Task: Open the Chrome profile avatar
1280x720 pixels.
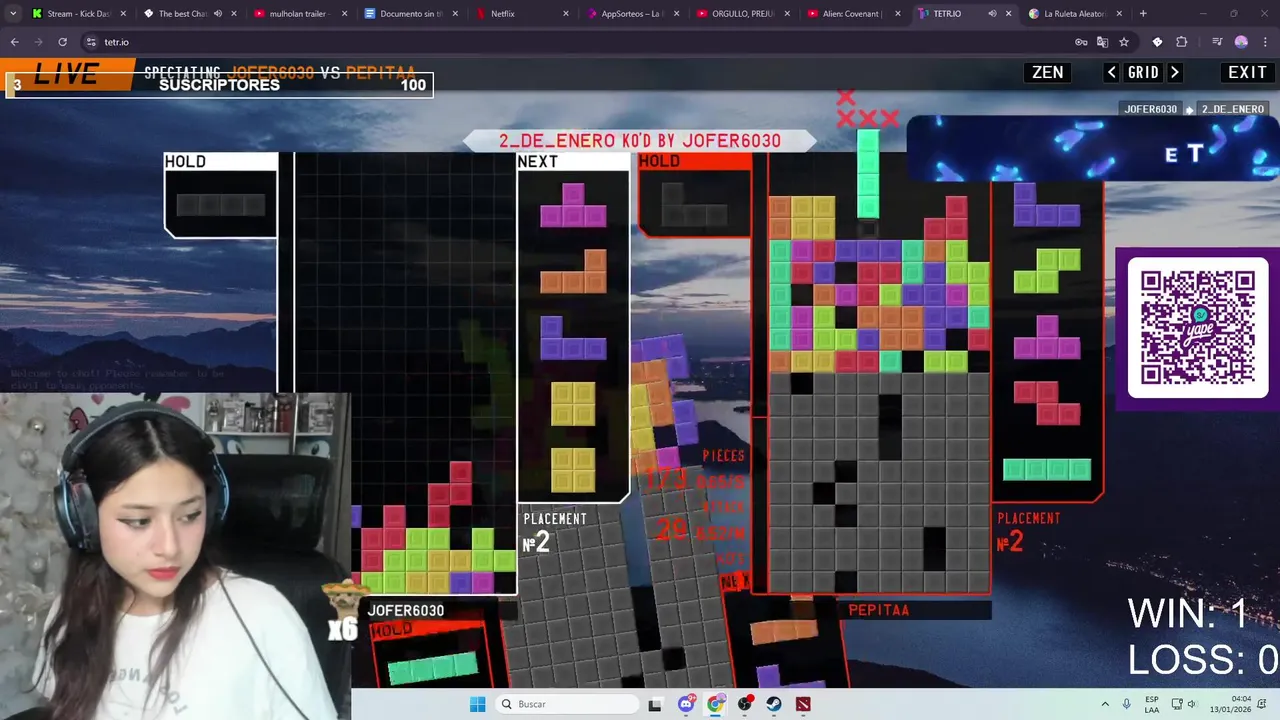Action: point(1241,42)
